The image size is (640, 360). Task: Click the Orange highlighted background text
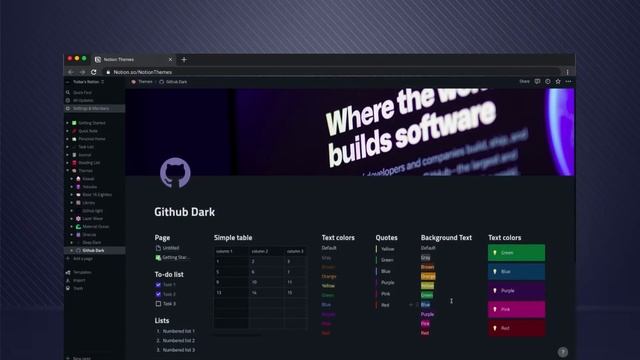point(428,276)
